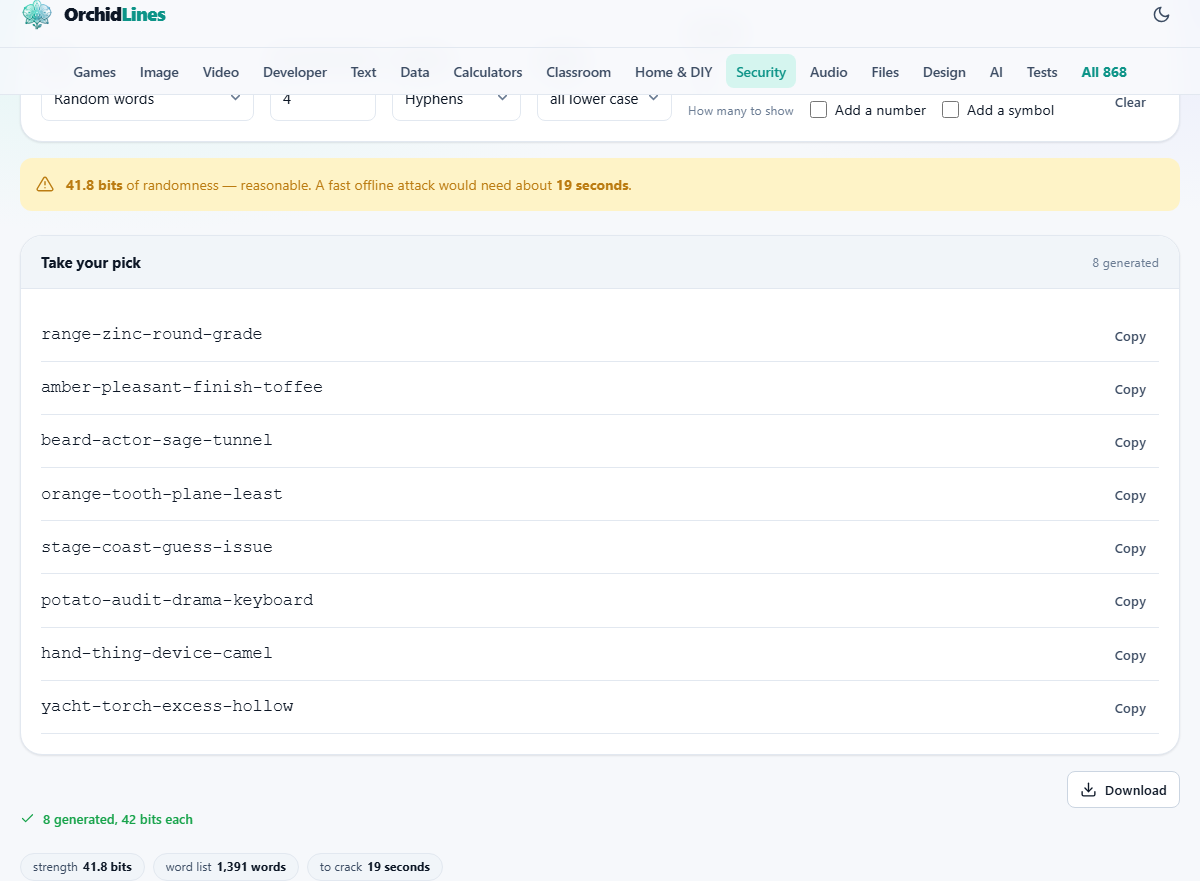Copy the potato-audit-drama-keyboard passphrase
Viewport: 1200px width, 881px height.
click(1130, 602)
